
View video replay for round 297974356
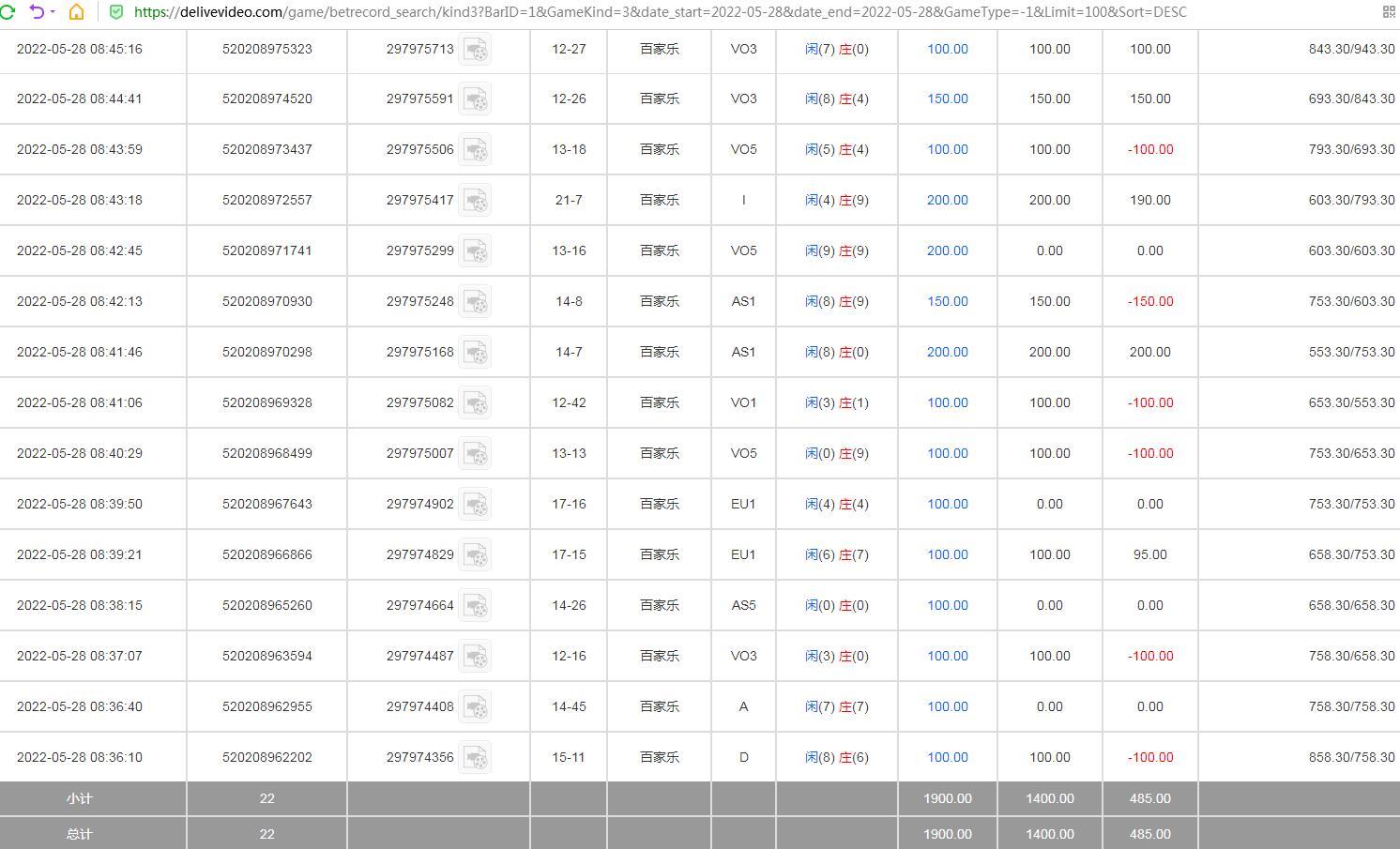(476, 757)
